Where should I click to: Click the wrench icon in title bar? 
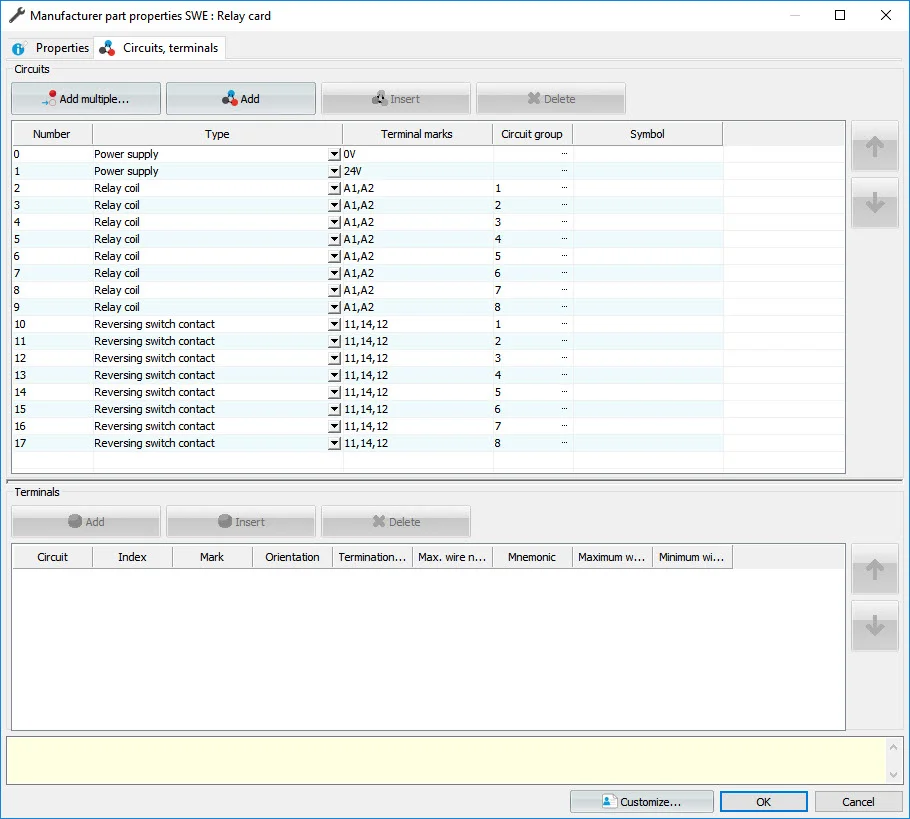click(x=16, y=16)
